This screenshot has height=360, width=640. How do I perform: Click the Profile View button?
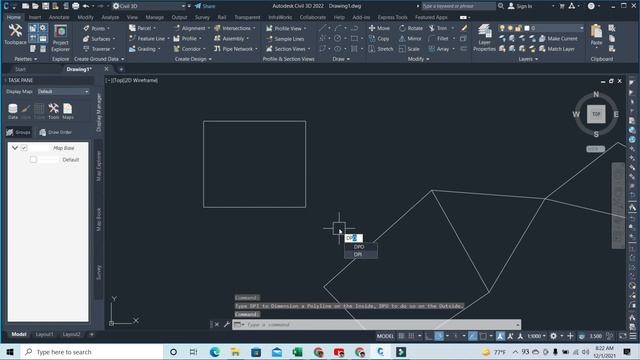[x=285, y=28]
